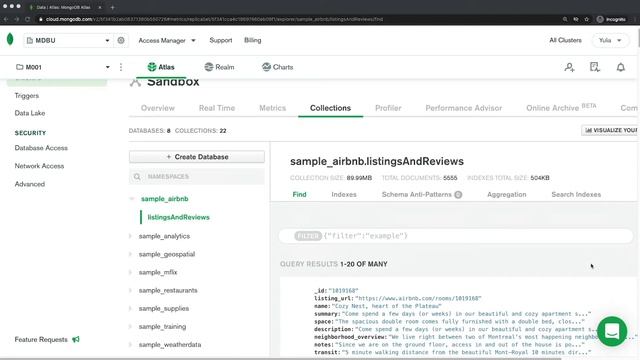Click the invite user icon
Image resolution: width=640 pixels, height=360 pixels.
coord(569,67)
